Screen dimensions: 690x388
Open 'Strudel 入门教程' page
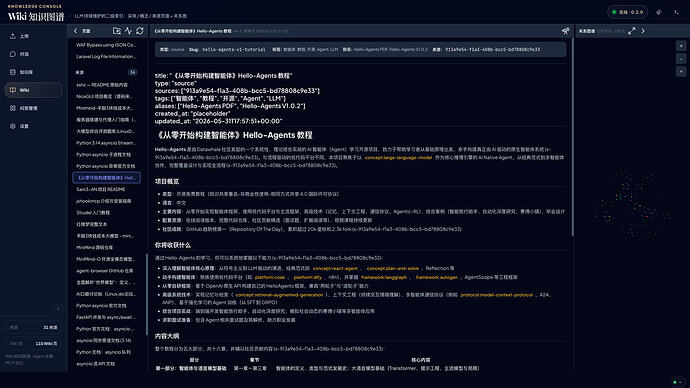click(x=106, y=212)
